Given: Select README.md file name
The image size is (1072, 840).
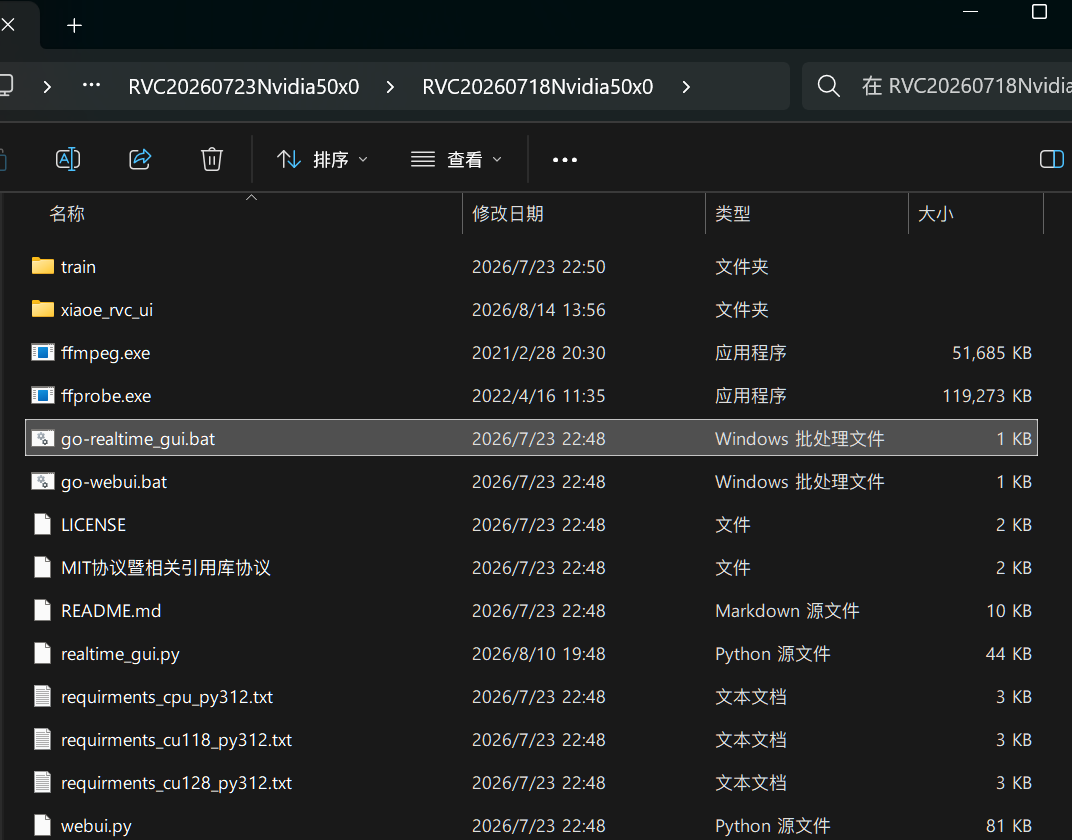Looking at the screenshot, I should click(x=111, y=611).
